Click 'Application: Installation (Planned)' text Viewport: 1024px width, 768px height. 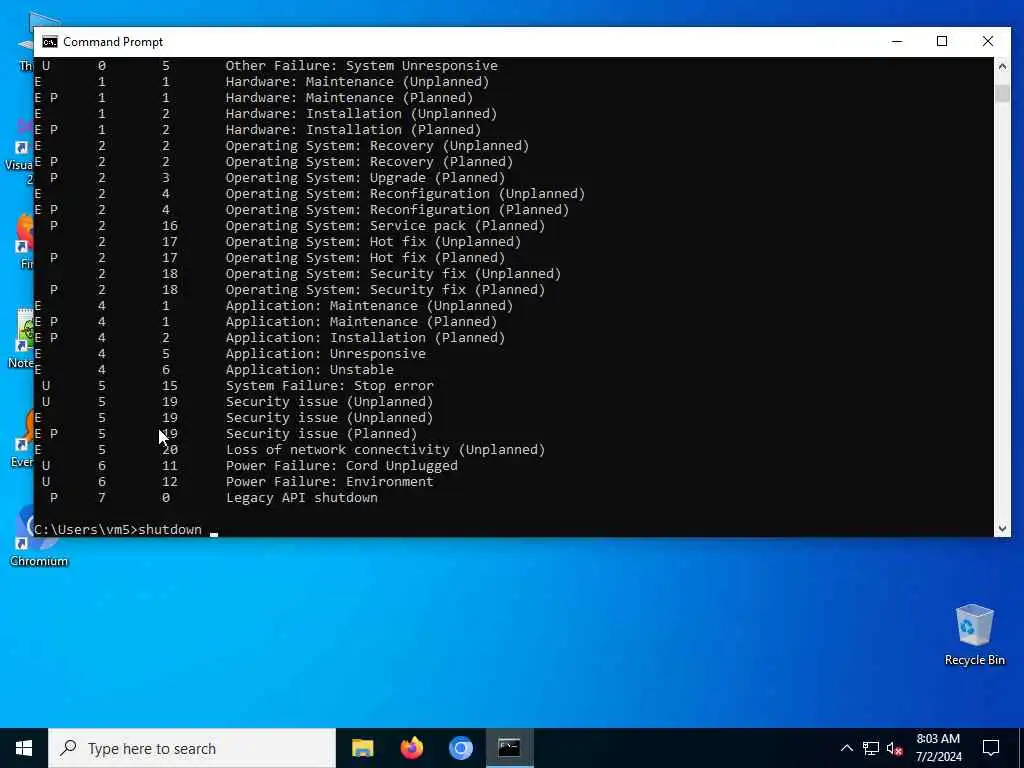tap(365, 338)
